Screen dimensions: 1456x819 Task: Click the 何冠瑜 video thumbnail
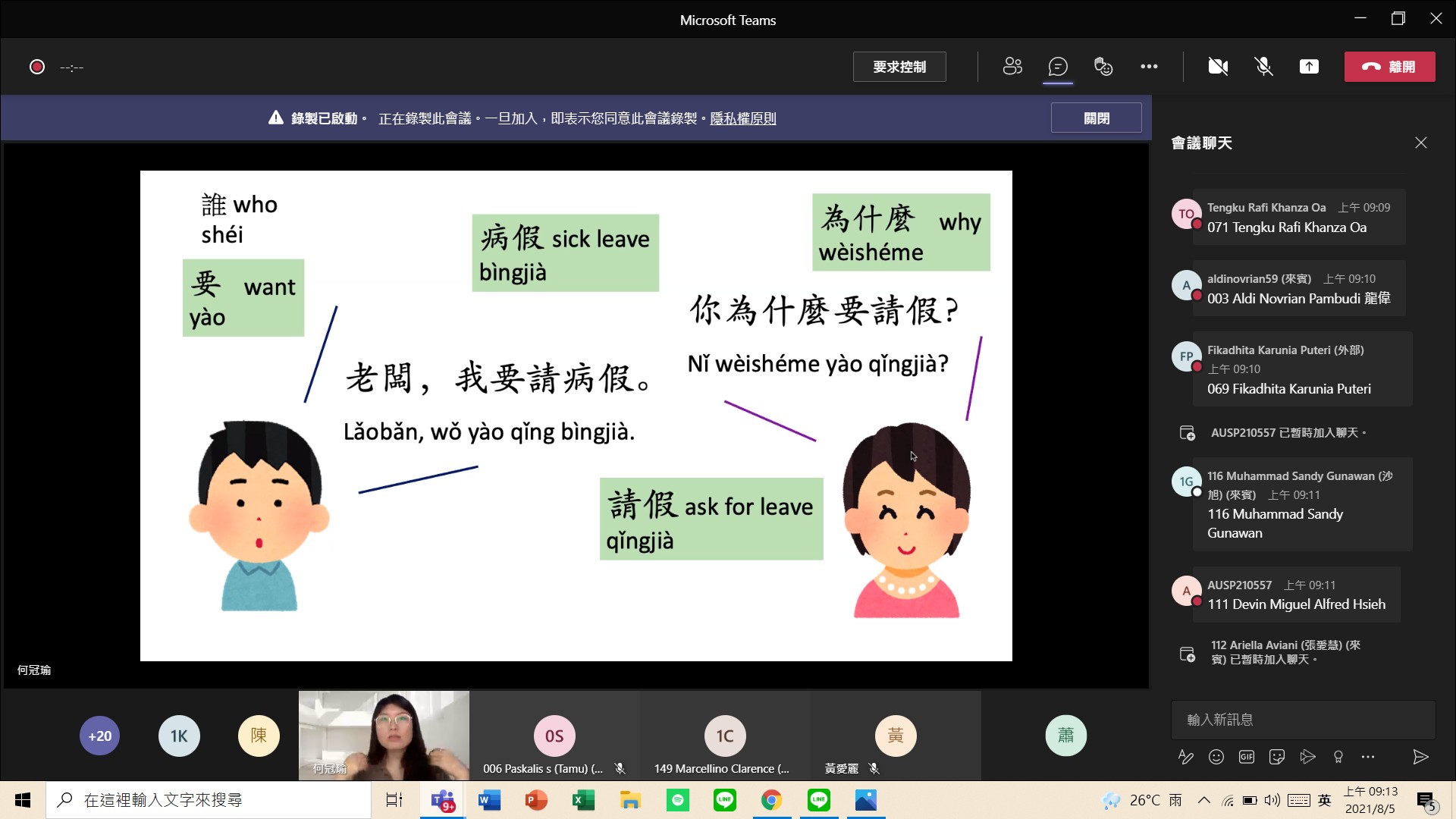pos(384,735)
